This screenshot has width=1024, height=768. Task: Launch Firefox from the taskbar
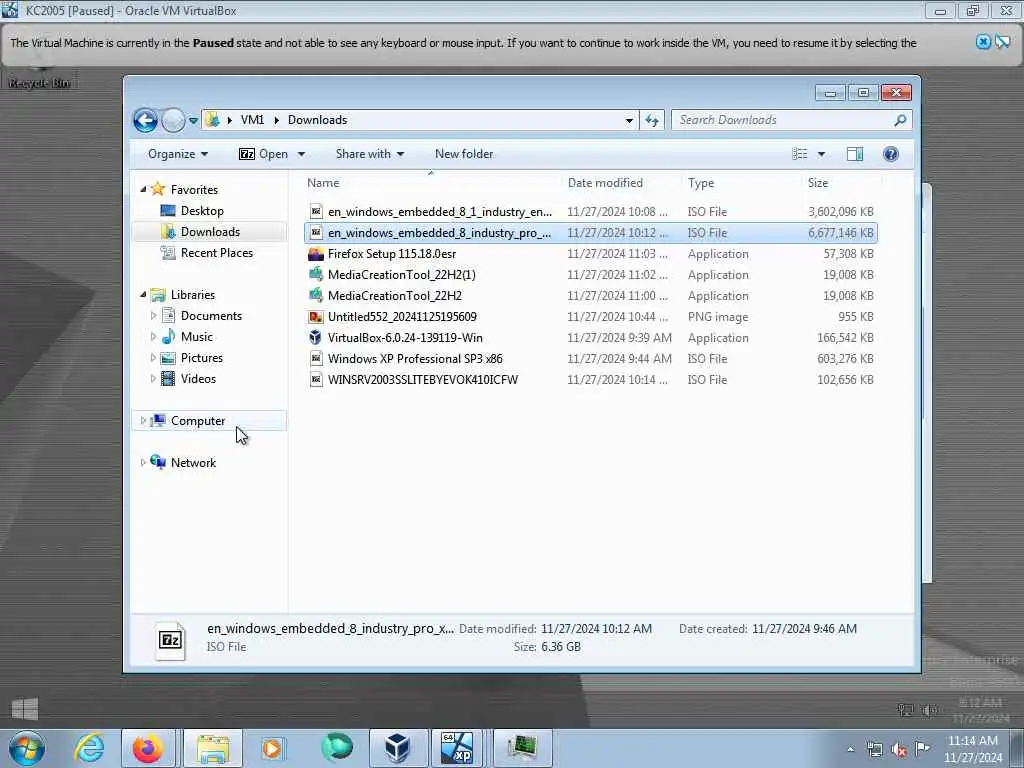point(148,748)
